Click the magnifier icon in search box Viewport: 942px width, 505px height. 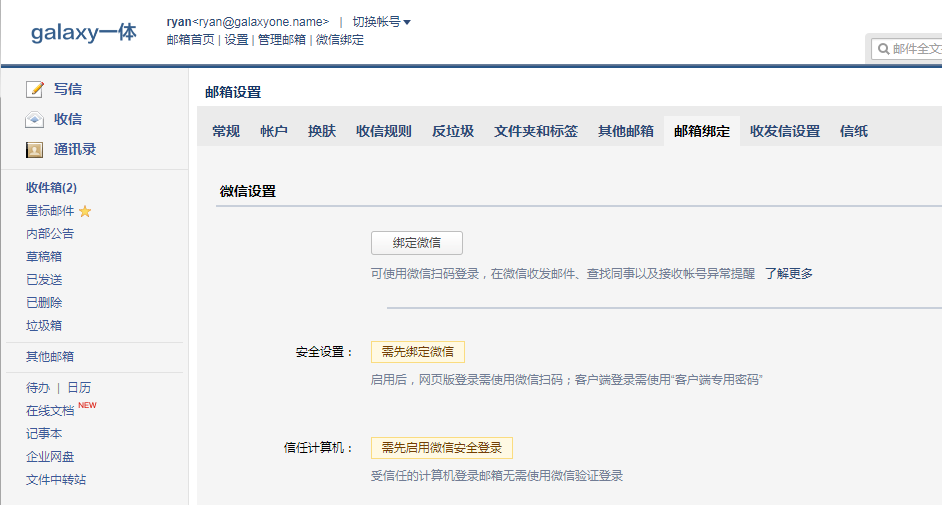(x=883, y=49)
